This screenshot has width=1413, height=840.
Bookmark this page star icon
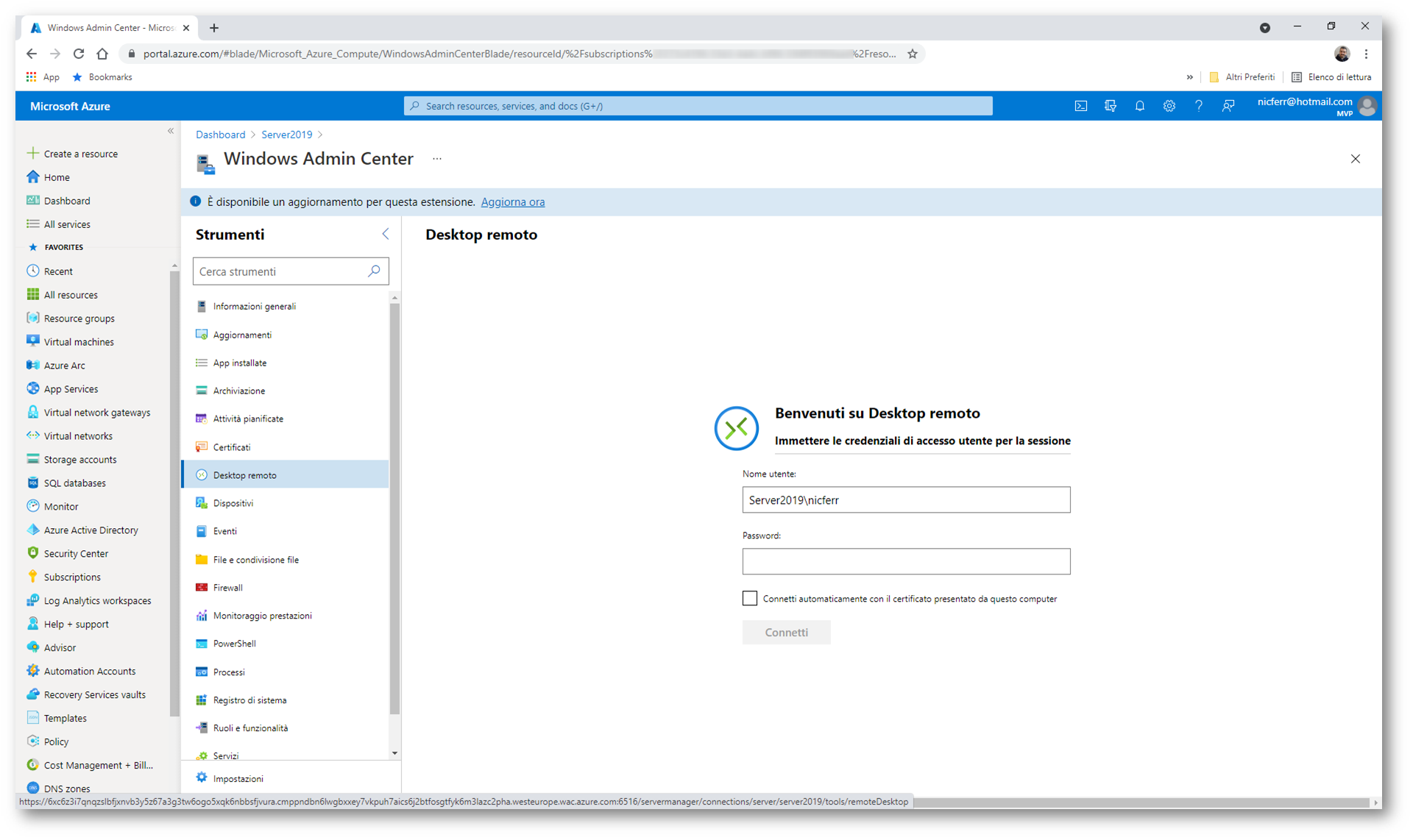coord(913,54)
